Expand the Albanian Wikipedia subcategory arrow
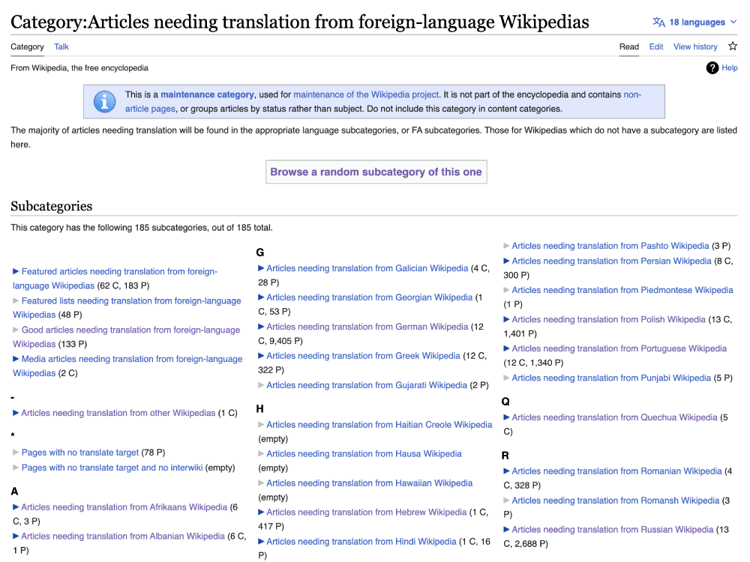The image size is (750, 562). (x=15, y=536)
